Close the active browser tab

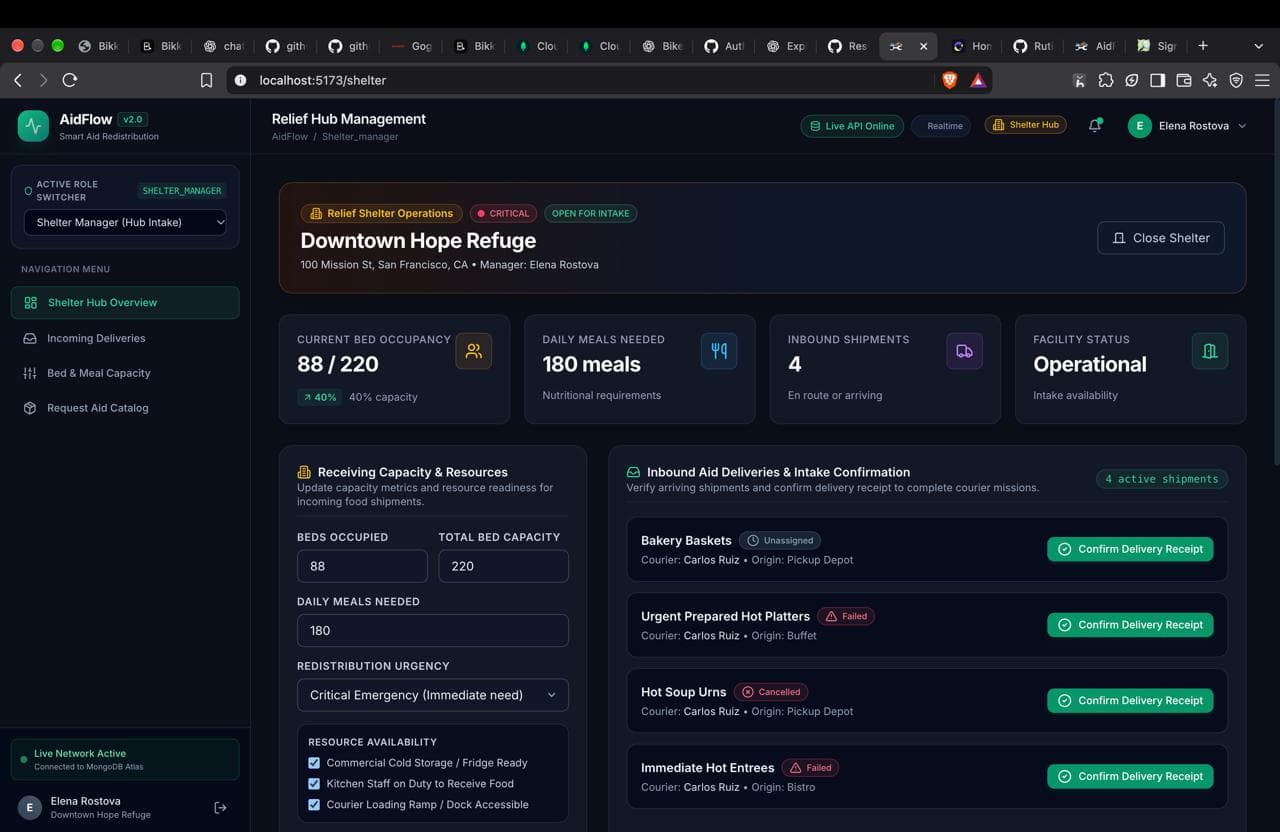coord(923,46)
